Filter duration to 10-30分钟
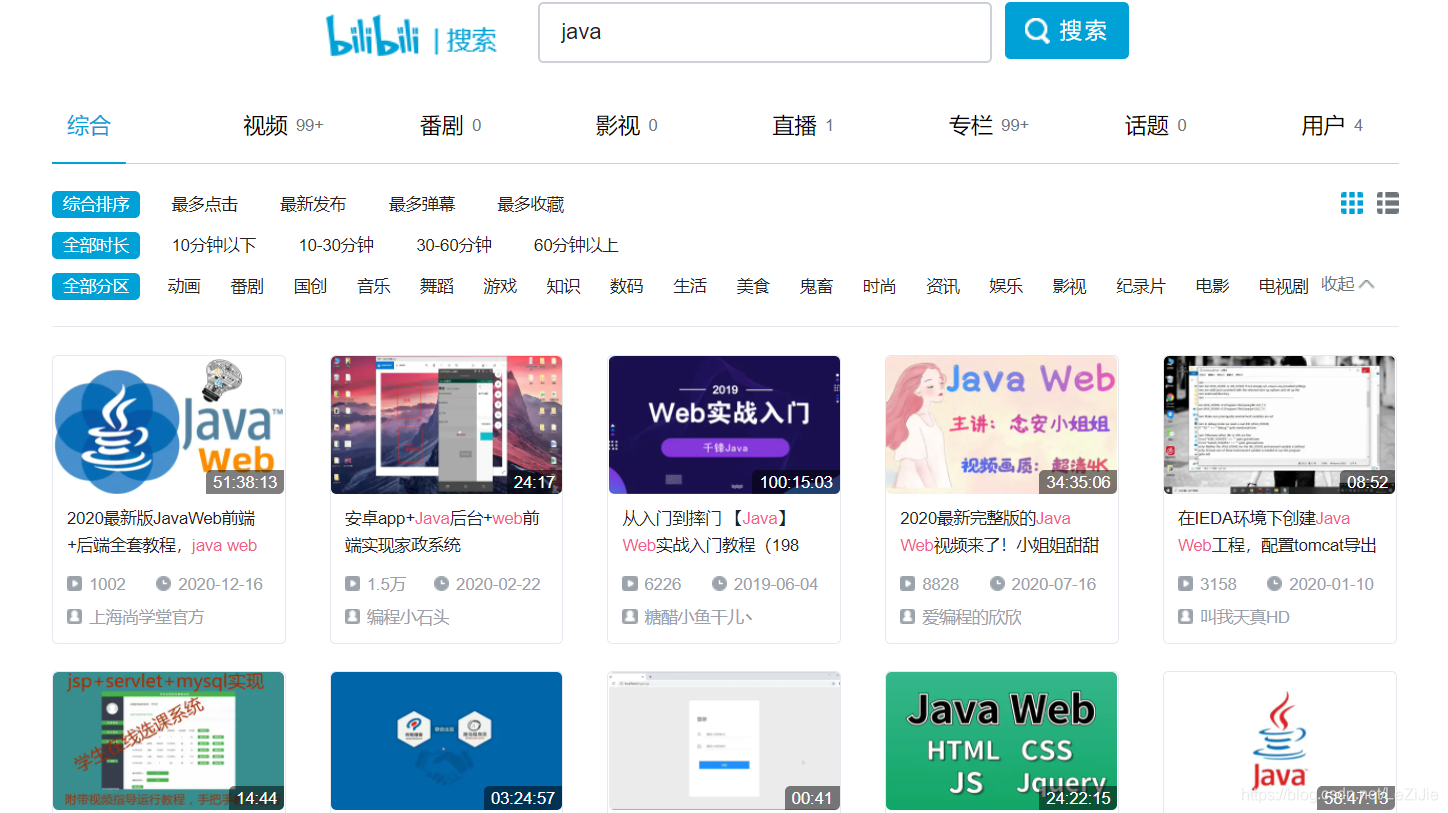 pos(336,245)
